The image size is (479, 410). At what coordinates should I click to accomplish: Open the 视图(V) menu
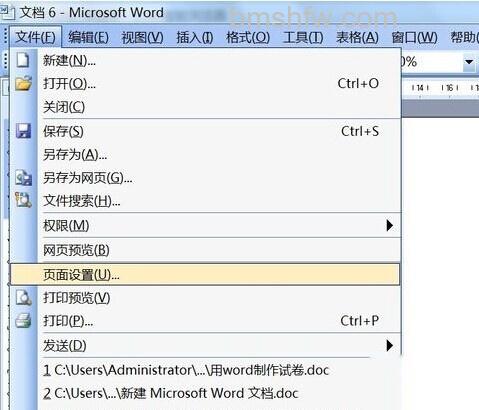pyautogui.click(x=142, y=37)
